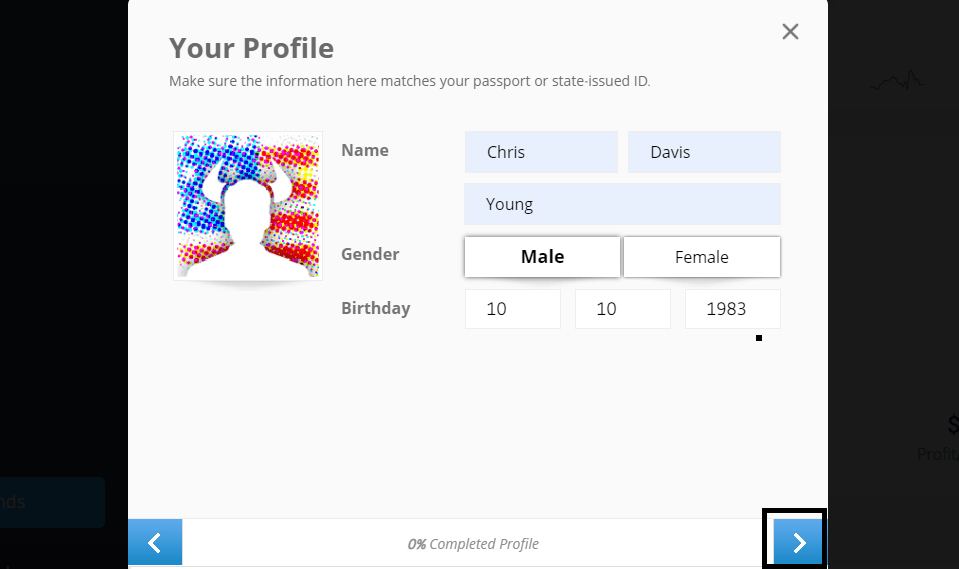Go back with the previous step arrow
Viewport: 959px width, 569px height.
tap(155, 542)
